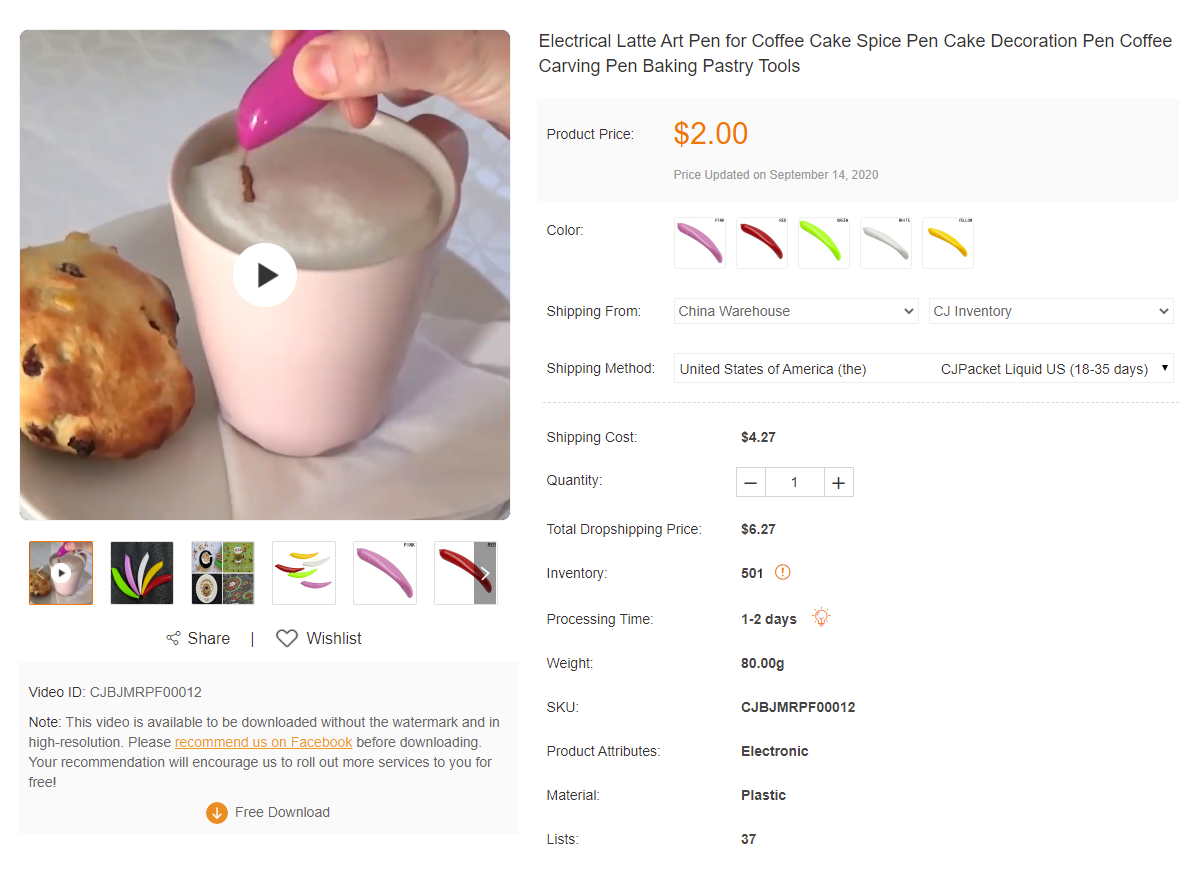Click the quantity input field
The height and width of the screenshot is (873, 1197).
pos(795,483)
